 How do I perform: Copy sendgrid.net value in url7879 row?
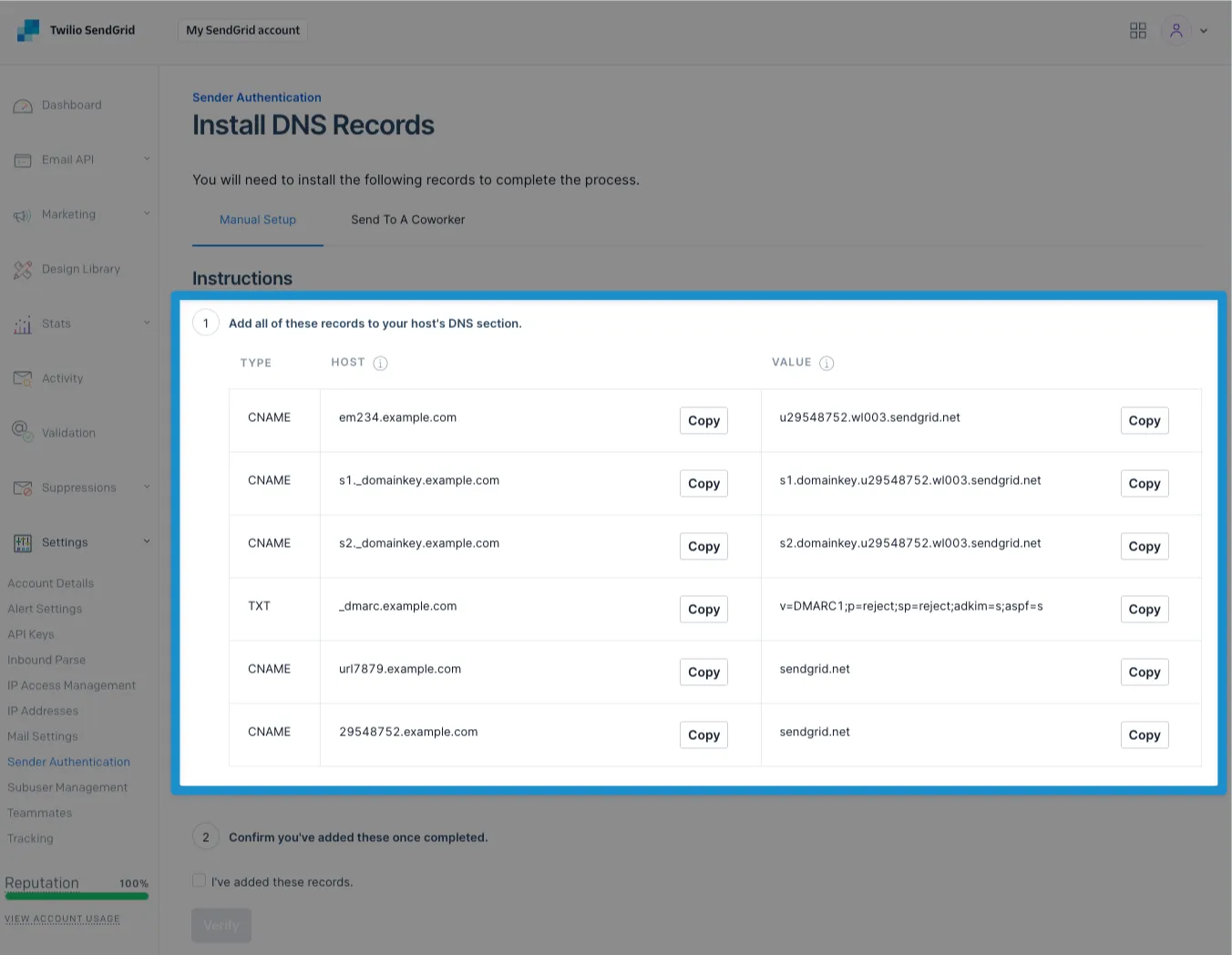coord(1145,672)
